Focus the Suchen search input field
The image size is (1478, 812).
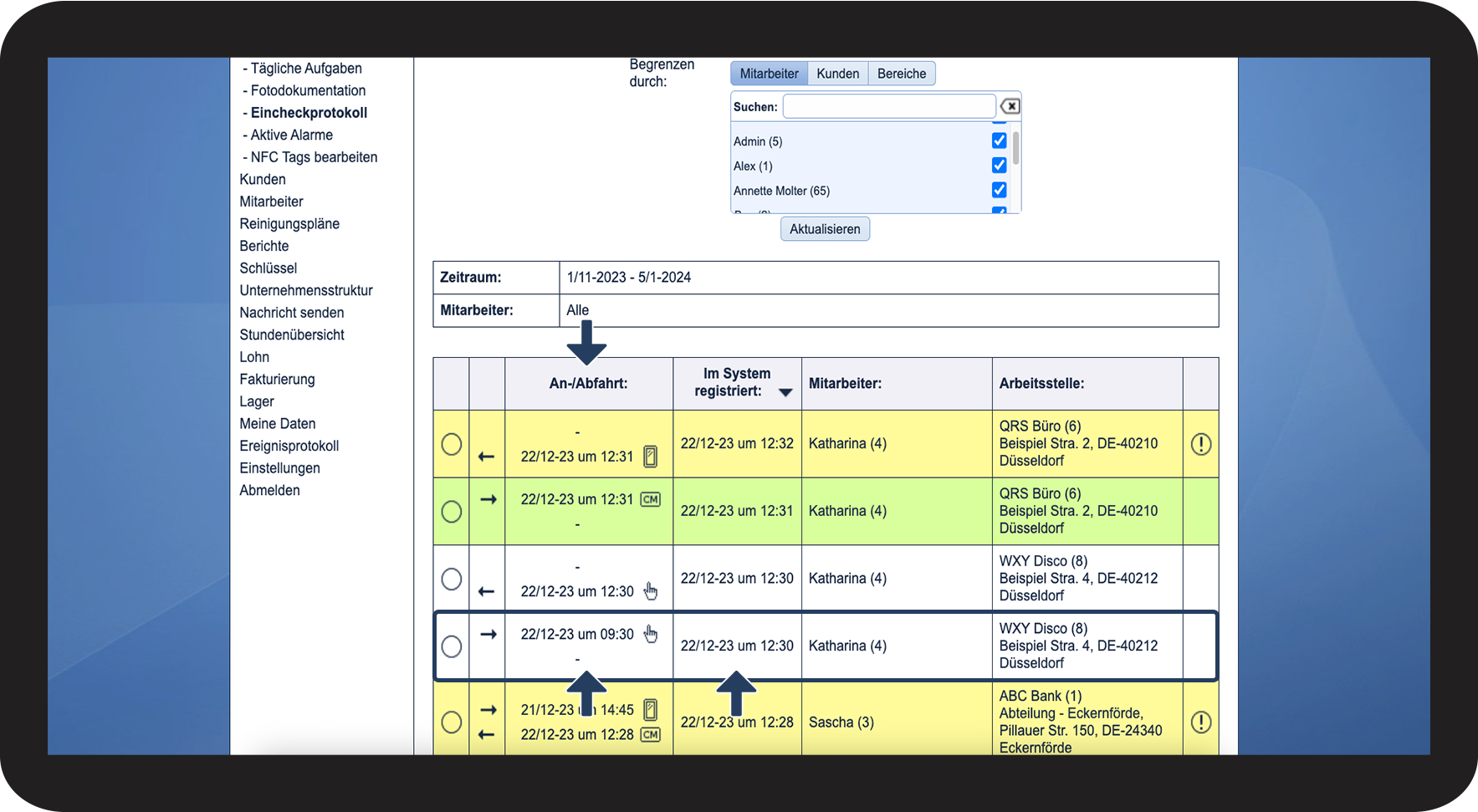[888, 106]
